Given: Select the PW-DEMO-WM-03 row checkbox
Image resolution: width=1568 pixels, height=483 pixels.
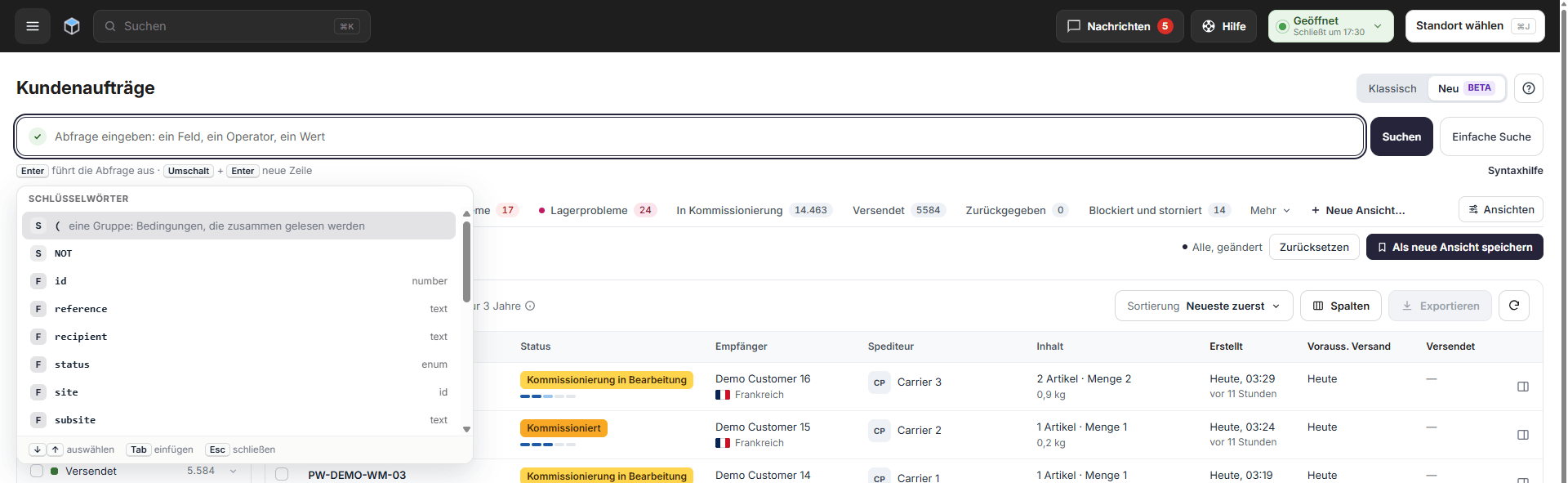Looking at the screenshot, I should click(x=282, y=474).
